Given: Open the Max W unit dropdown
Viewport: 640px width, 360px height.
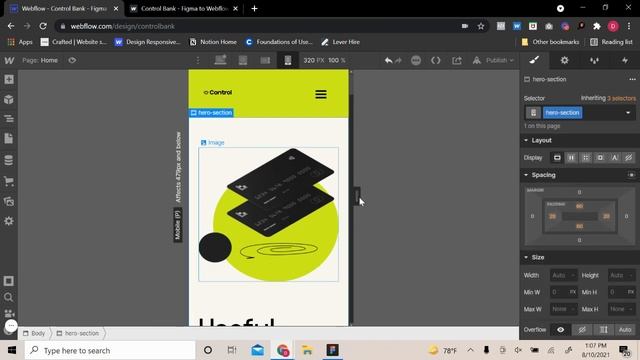Looking at the screenshot, I should pos(573,309).
